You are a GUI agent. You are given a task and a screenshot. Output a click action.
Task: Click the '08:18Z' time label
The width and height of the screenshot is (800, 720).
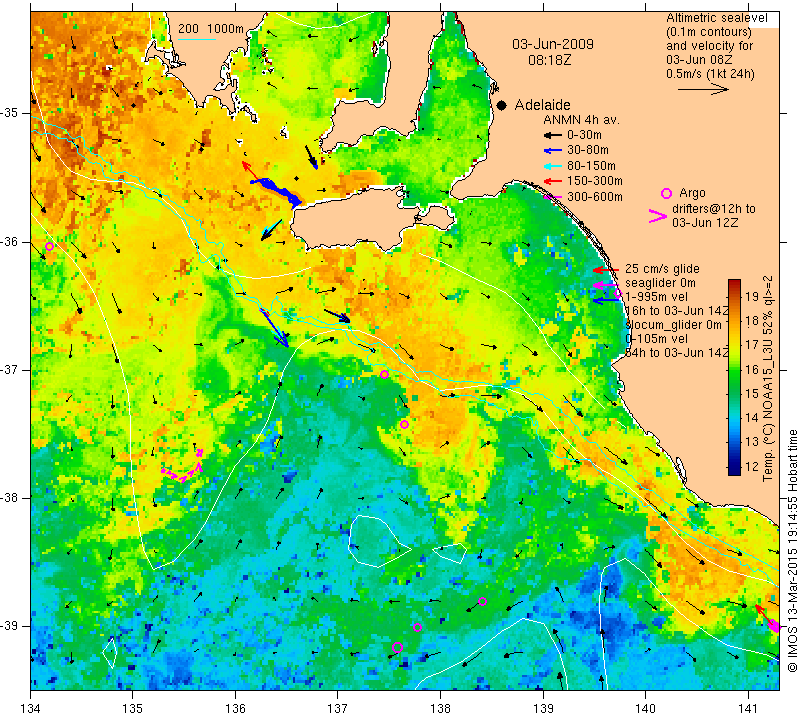549,60
